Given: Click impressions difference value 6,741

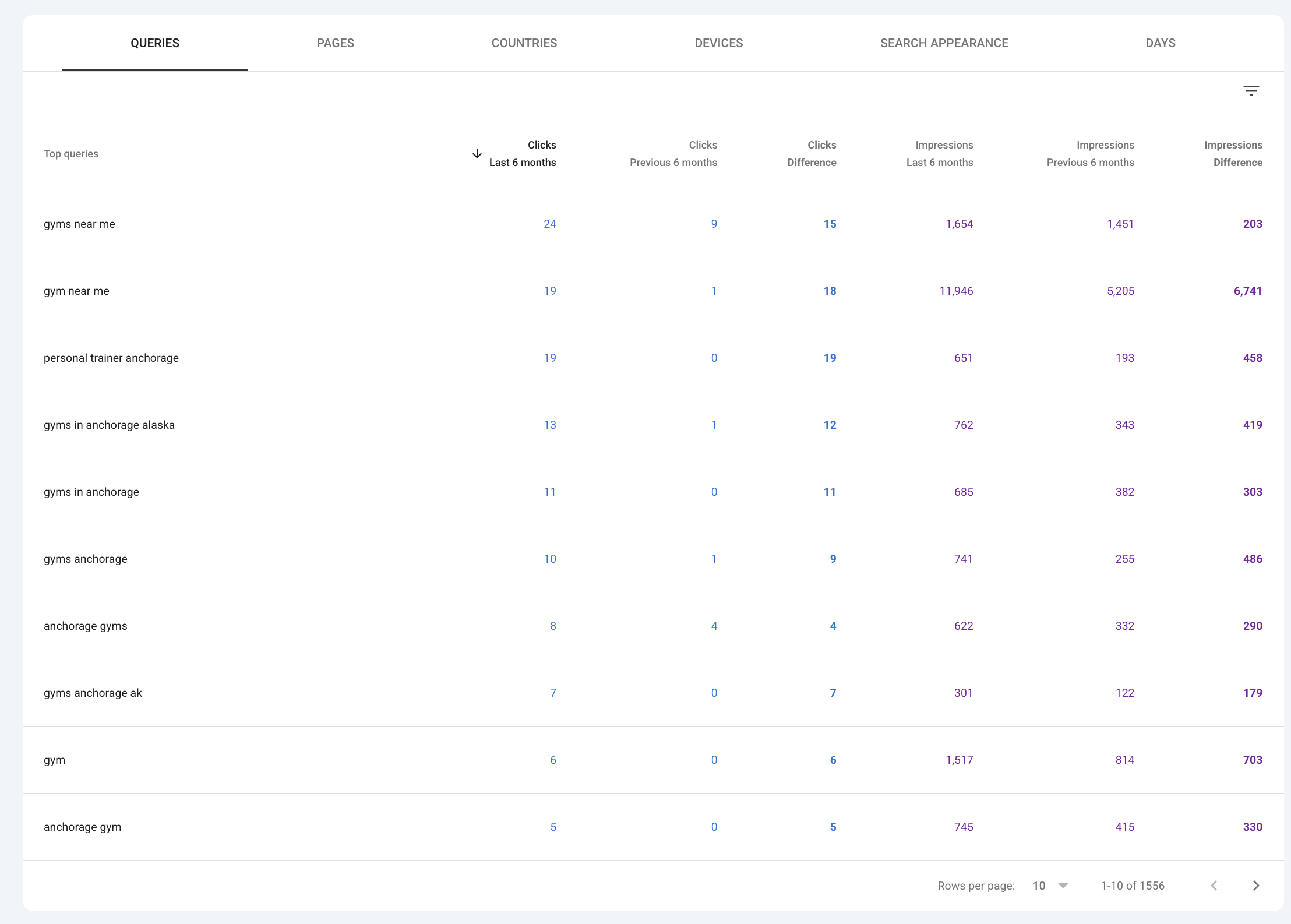Looking at the screenshot, I should pyautogui.click(x=1248, y=291).
